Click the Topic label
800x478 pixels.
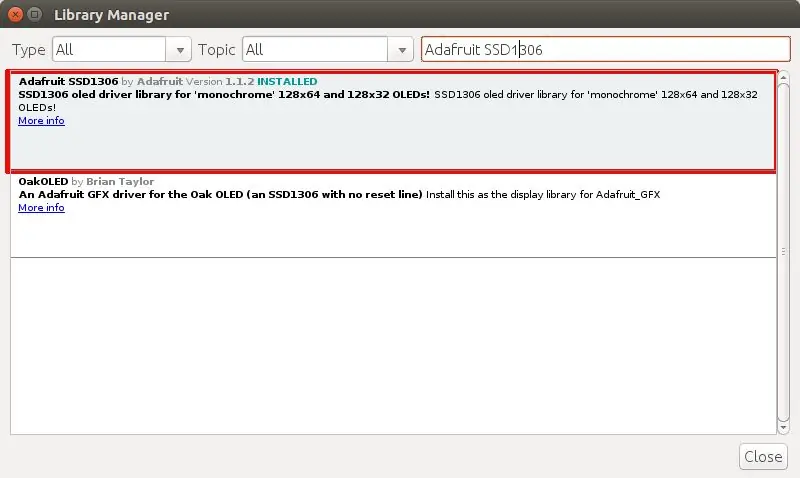coord(216,49)
